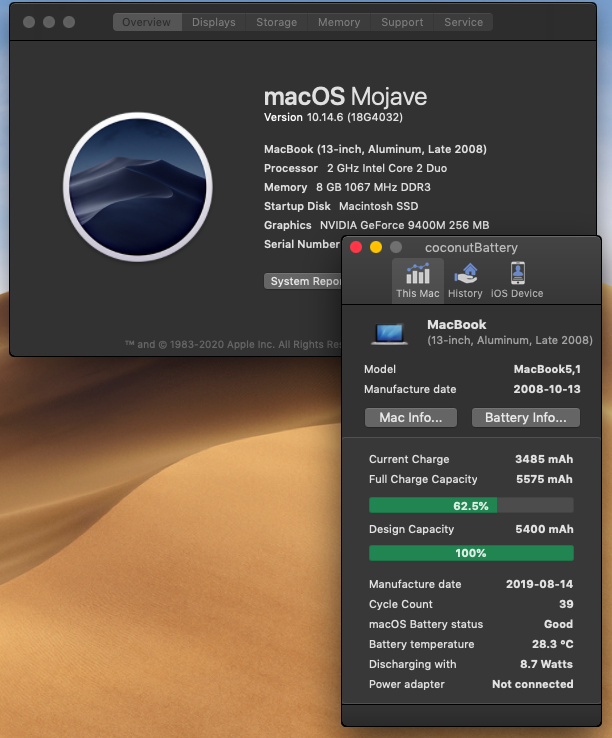Click the Apple copyright notice text

coord(234,344)
